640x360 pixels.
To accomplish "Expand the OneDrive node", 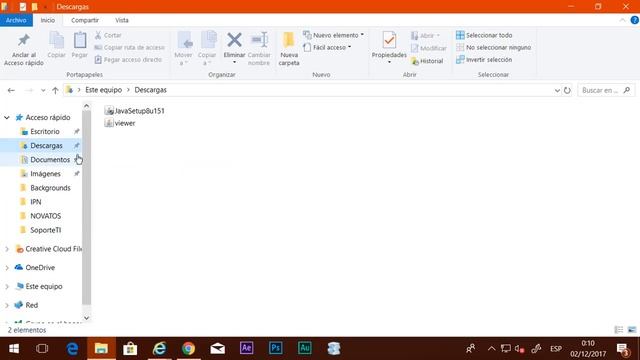I will tap(7, 268).
